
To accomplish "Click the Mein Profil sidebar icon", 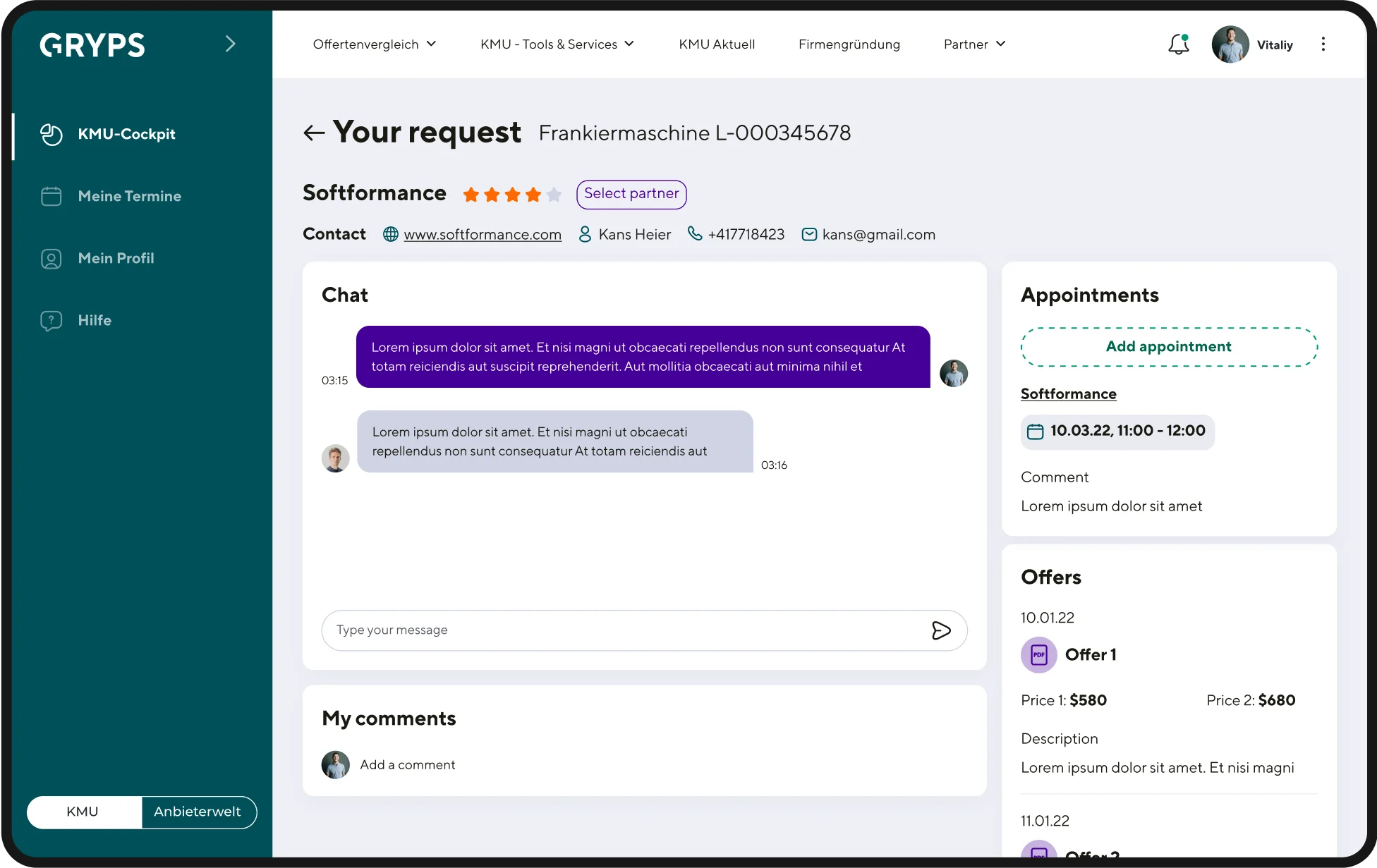I will click(51, 259).
